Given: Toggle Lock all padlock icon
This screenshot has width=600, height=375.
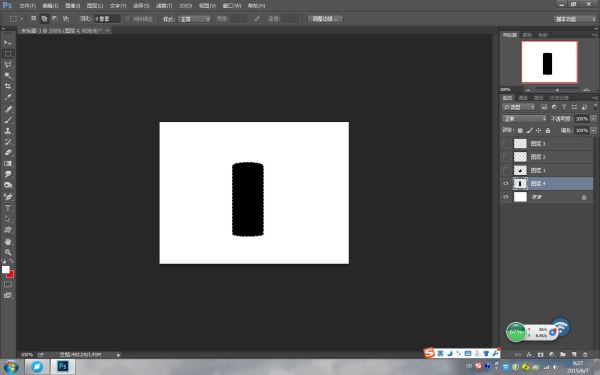Looking at the screenshot, I should [548, 130].
